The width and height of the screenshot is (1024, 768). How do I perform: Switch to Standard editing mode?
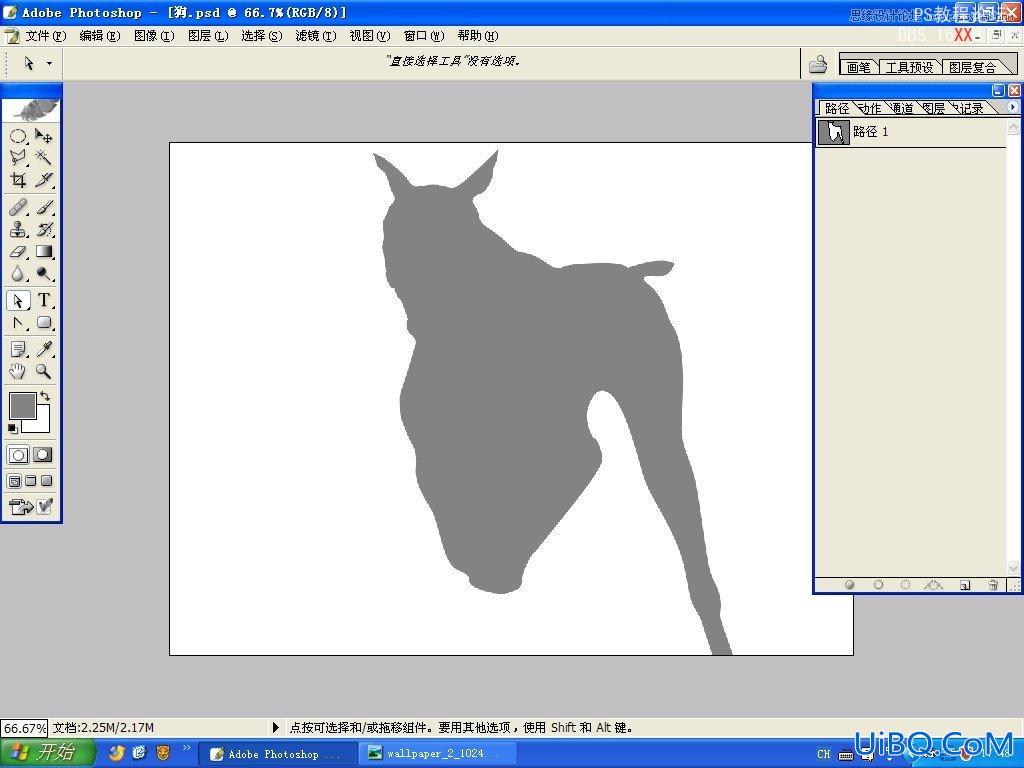pyautogui.click(x=18, y=455)
